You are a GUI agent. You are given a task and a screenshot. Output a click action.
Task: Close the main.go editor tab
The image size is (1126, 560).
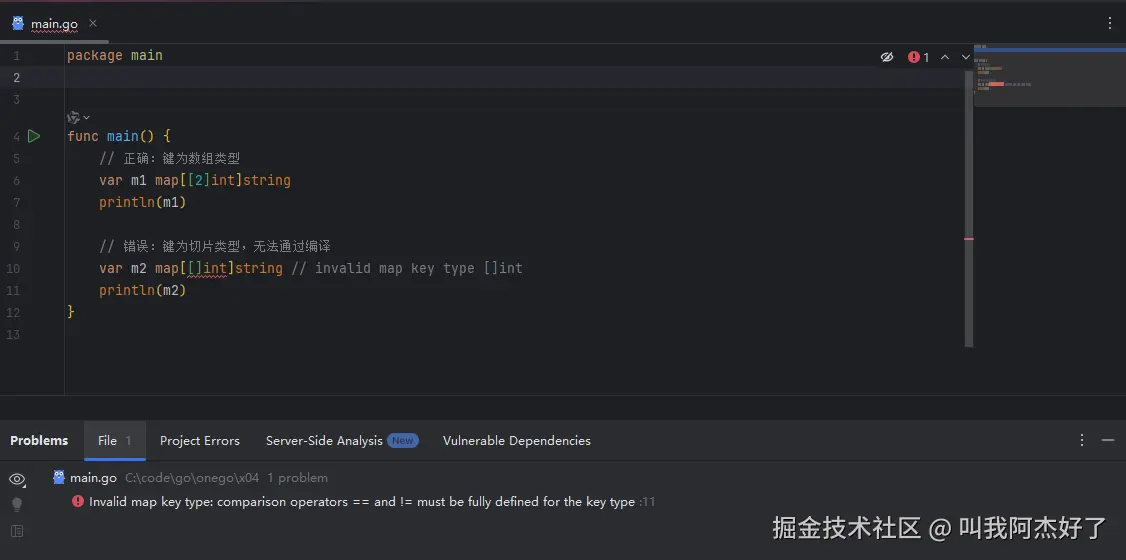[93, 24]
